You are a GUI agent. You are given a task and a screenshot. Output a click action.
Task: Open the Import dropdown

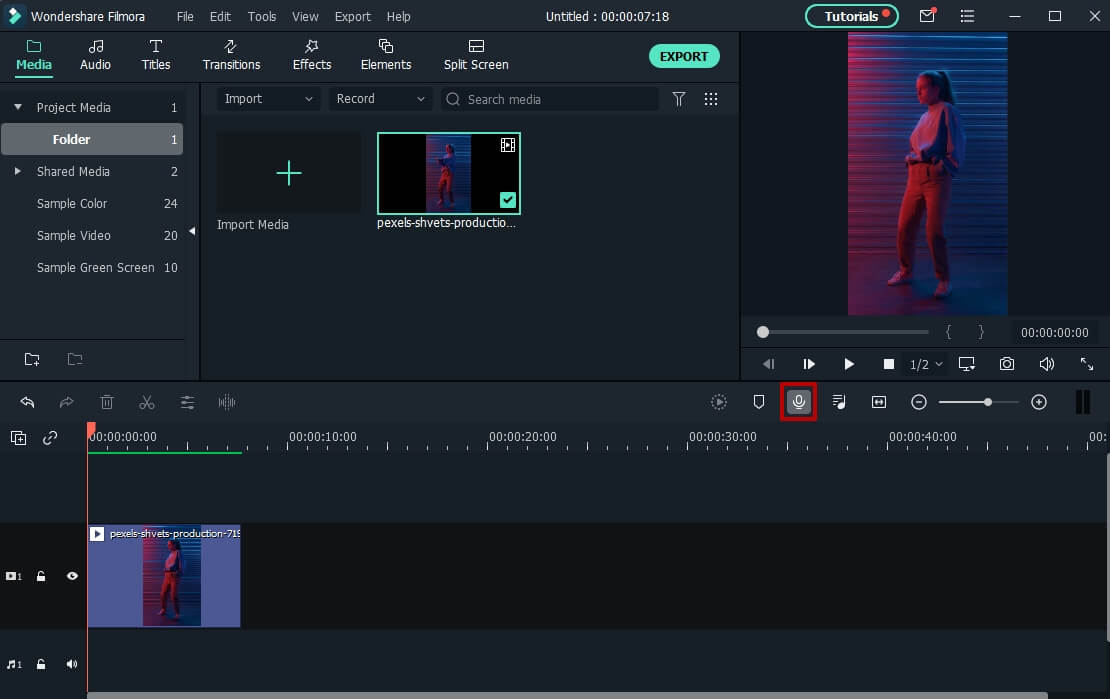[268, 98]
